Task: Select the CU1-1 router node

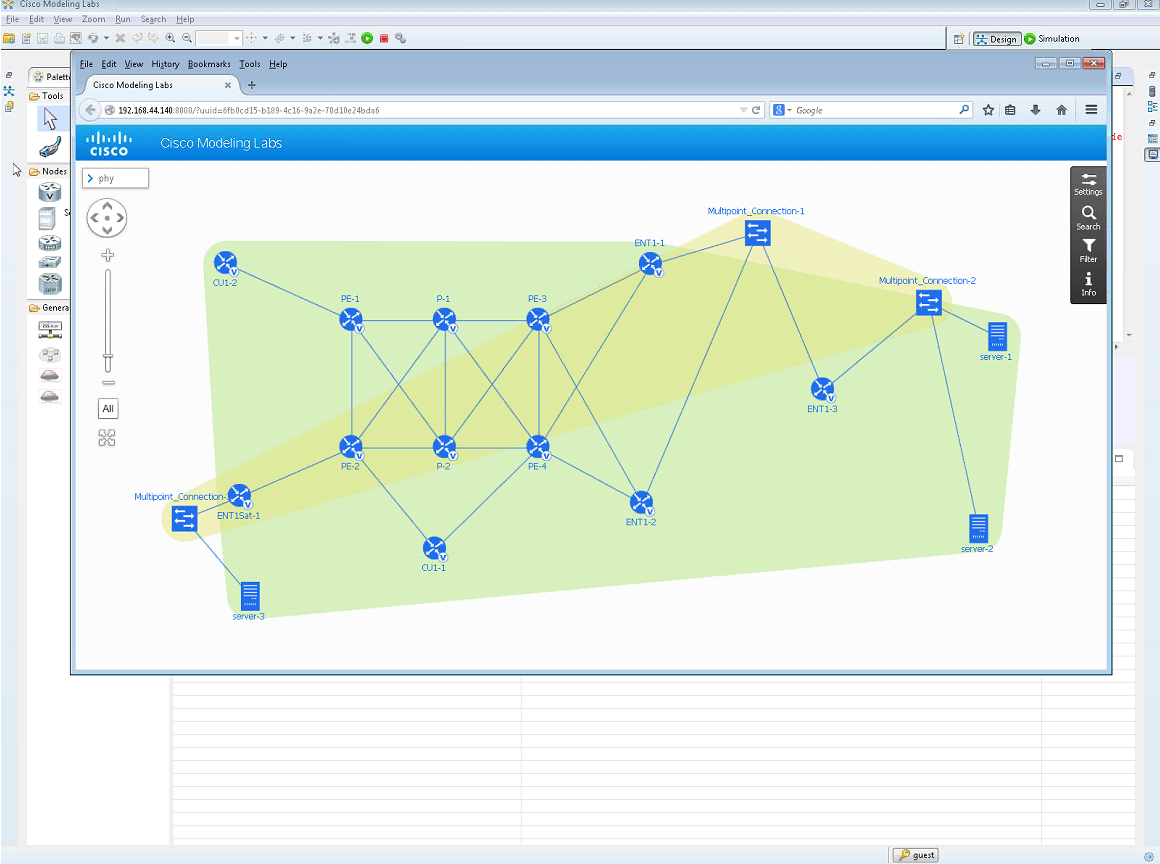Action: tap(434, 548)
